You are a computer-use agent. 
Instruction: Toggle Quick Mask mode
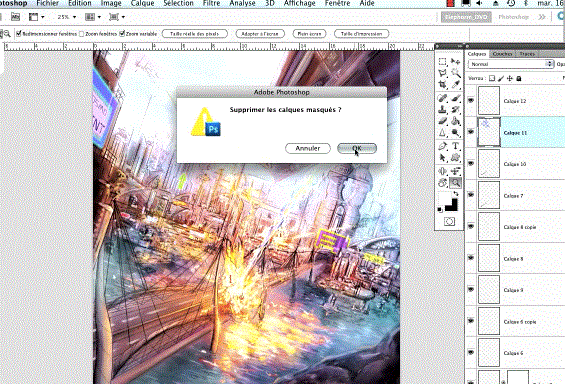pyautogui.click(x=449, y=222)
